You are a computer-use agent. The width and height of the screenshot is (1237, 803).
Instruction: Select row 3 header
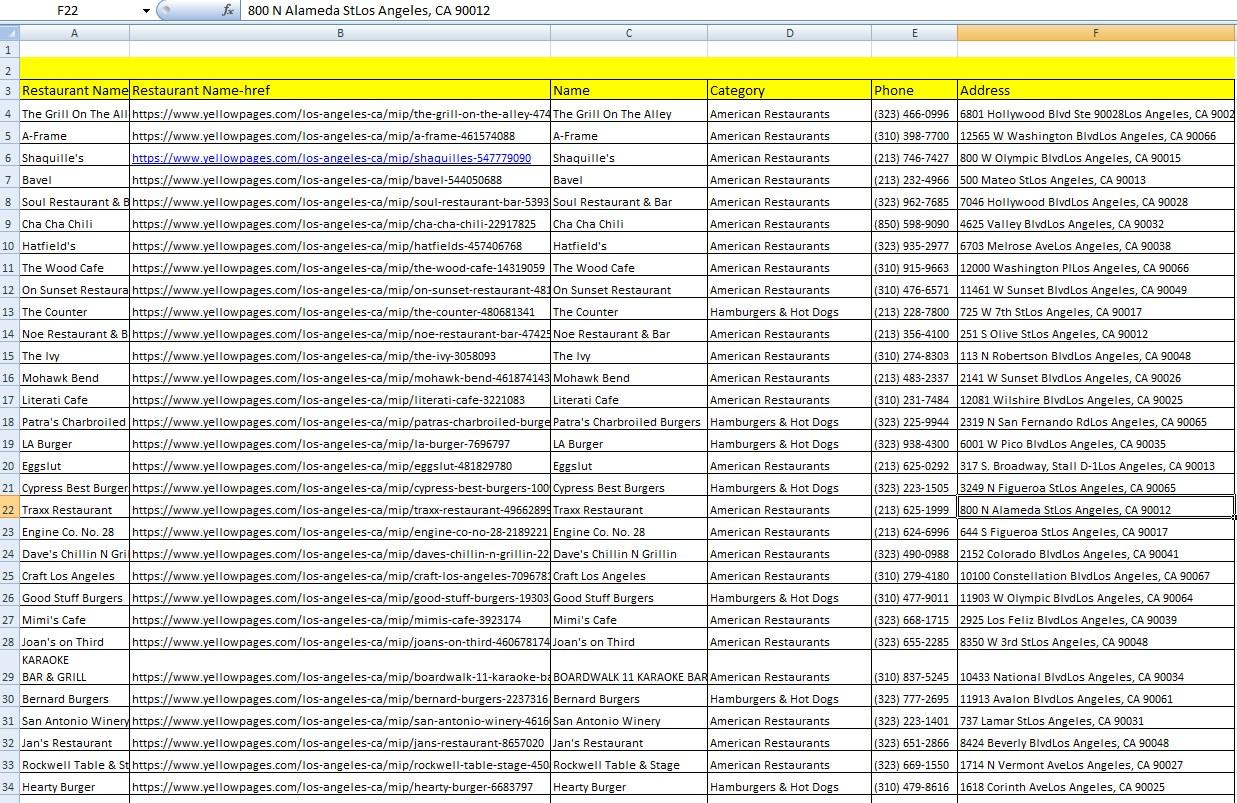click(x=10, y=90)
